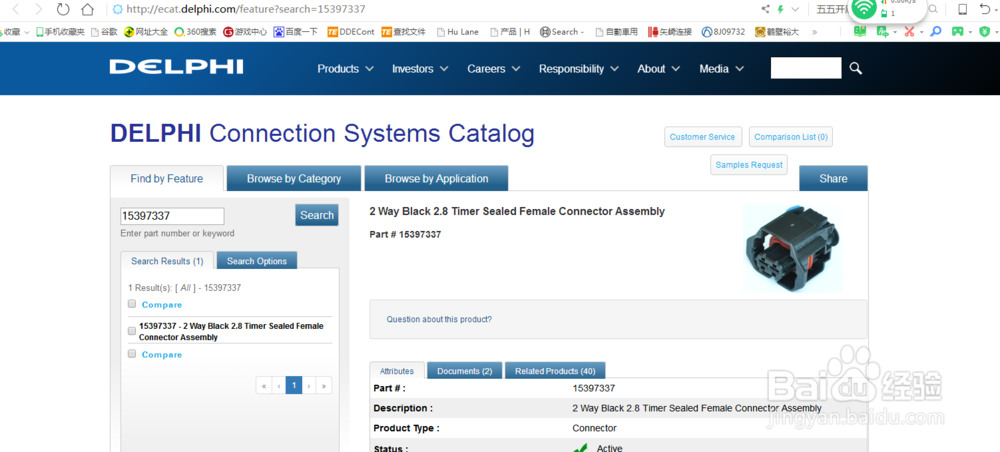Viewport: 1000px width, 452px height.
Task: Click the share icon in the address bar
Action: point(765,9)
